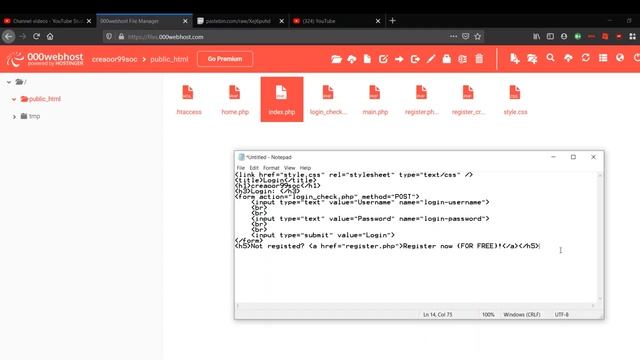Click the plain file icon in the red toolbar
640x360 pixels.
click(x=367, y=59)
